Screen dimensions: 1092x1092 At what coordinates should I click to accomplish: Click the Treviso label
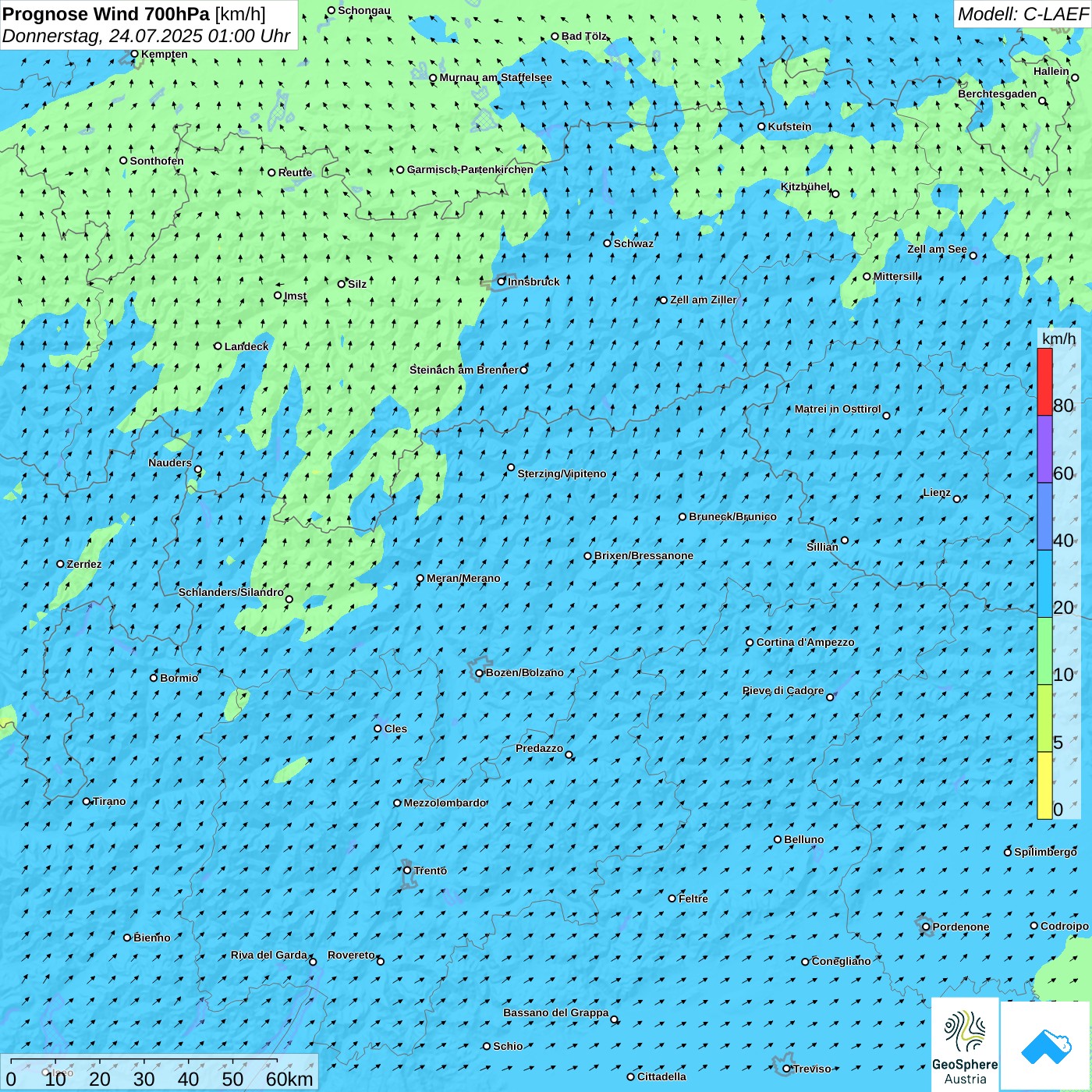point(812,1069)
